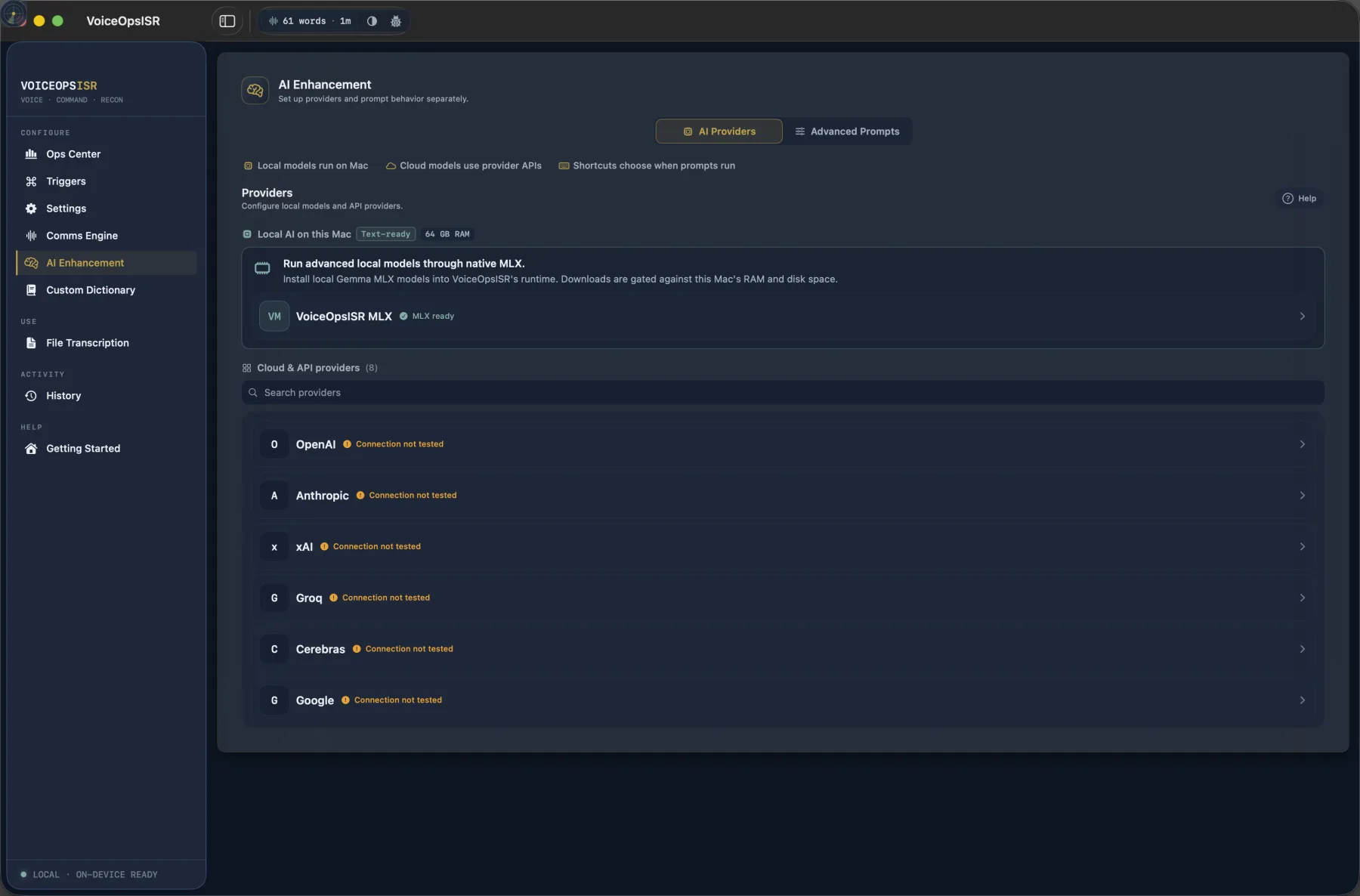The height and width of the screenshot is (896, 1360).
Task: Click Cloud models use provider APIs hint
Action: 464,166
